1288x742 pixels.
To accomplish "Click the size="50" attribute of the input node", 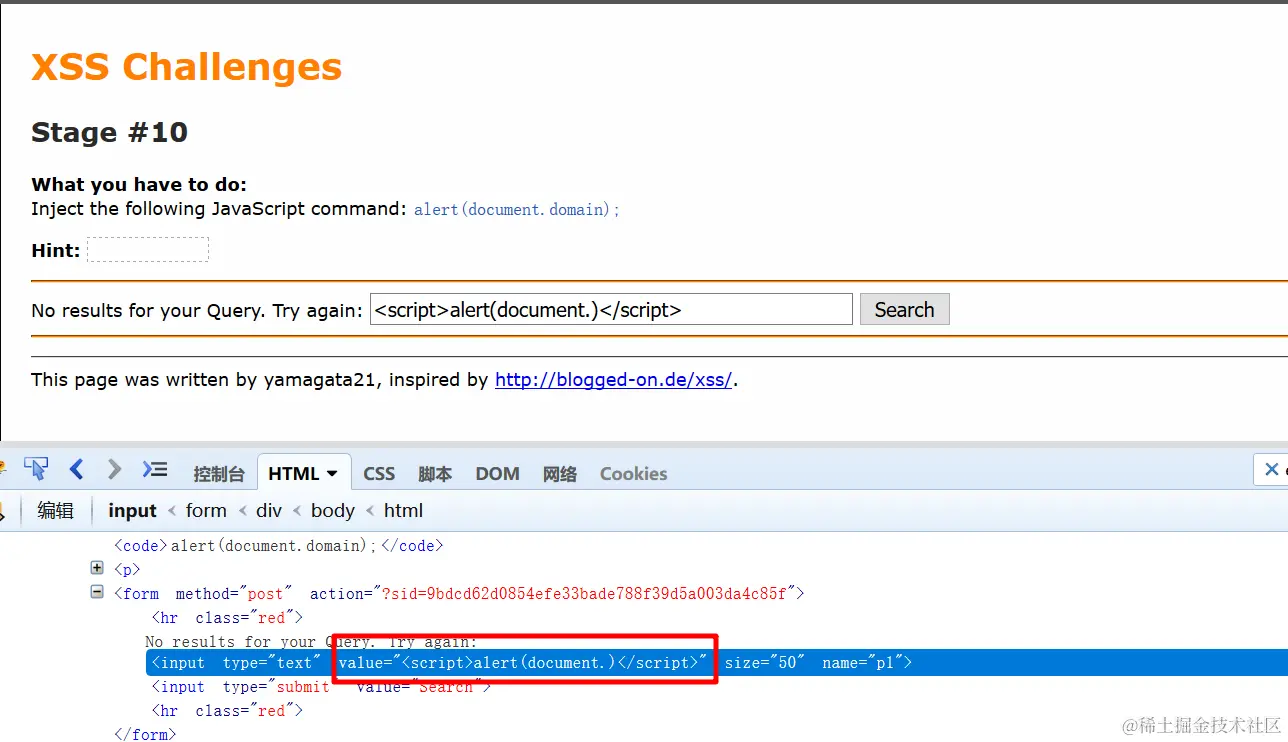I will (x=765, y=662).
